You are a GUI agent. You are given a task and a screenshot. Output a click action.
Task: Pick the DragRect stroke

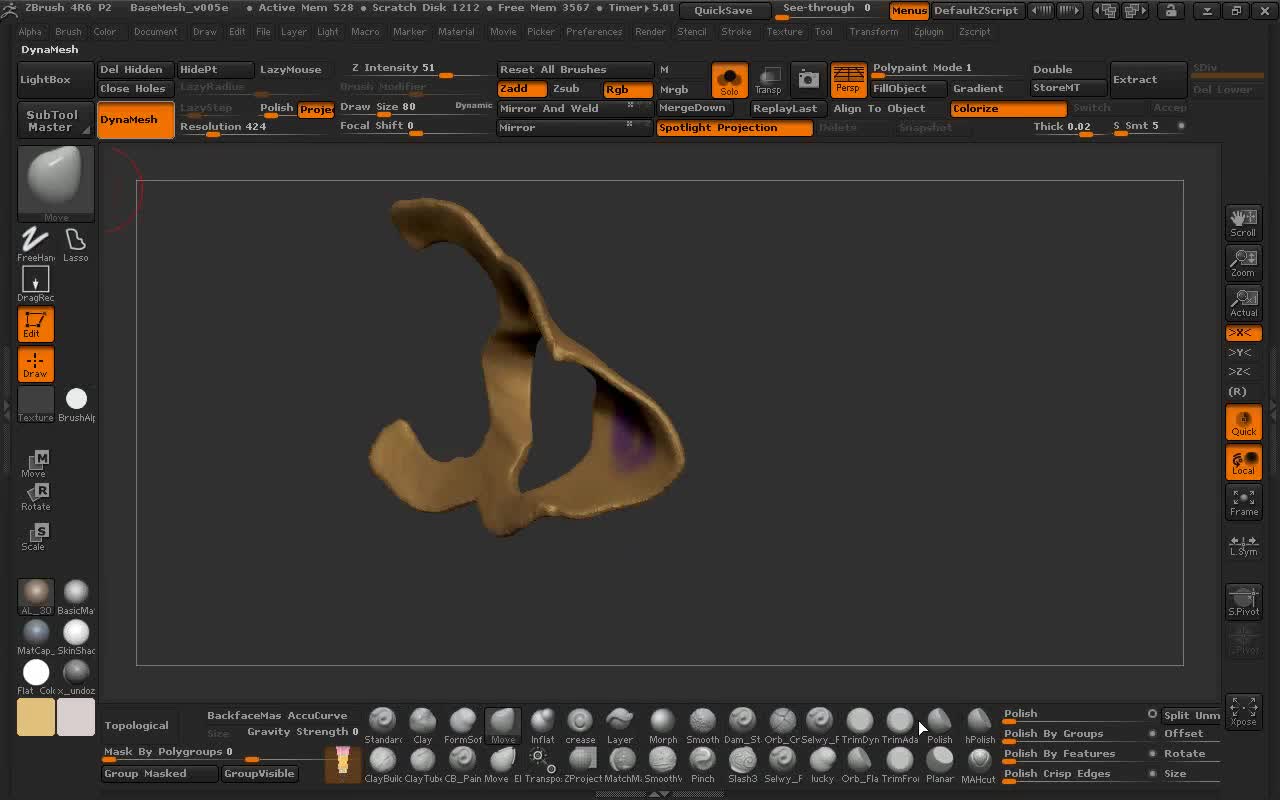[x=35, y=284]
